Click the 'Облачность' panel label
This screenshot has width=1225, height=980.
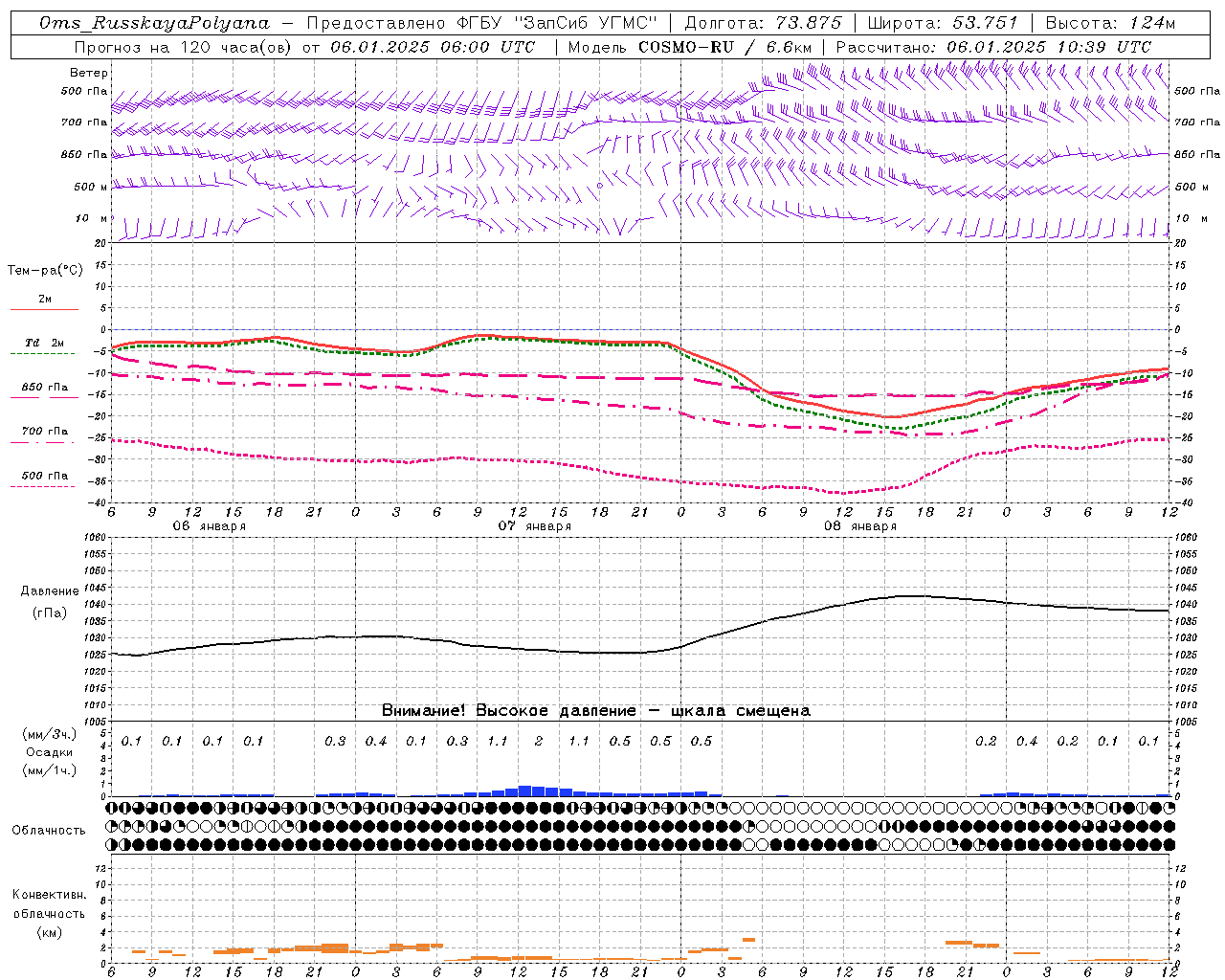coord(49,830)
